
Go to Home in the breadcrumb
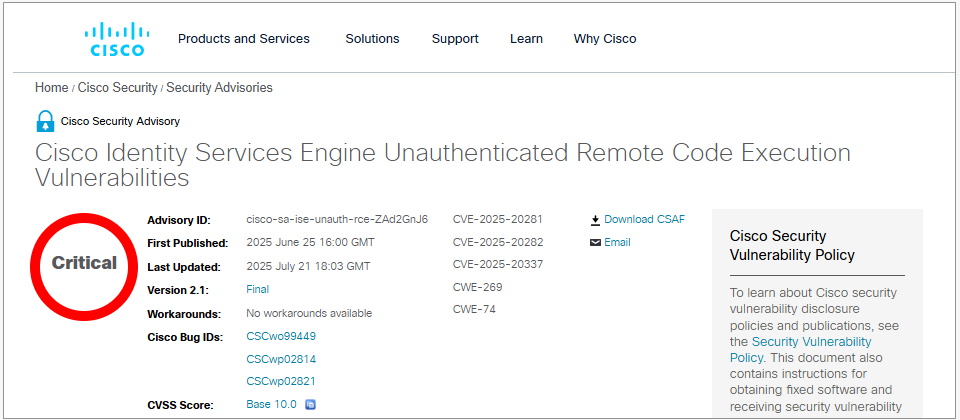pos(52,88)
